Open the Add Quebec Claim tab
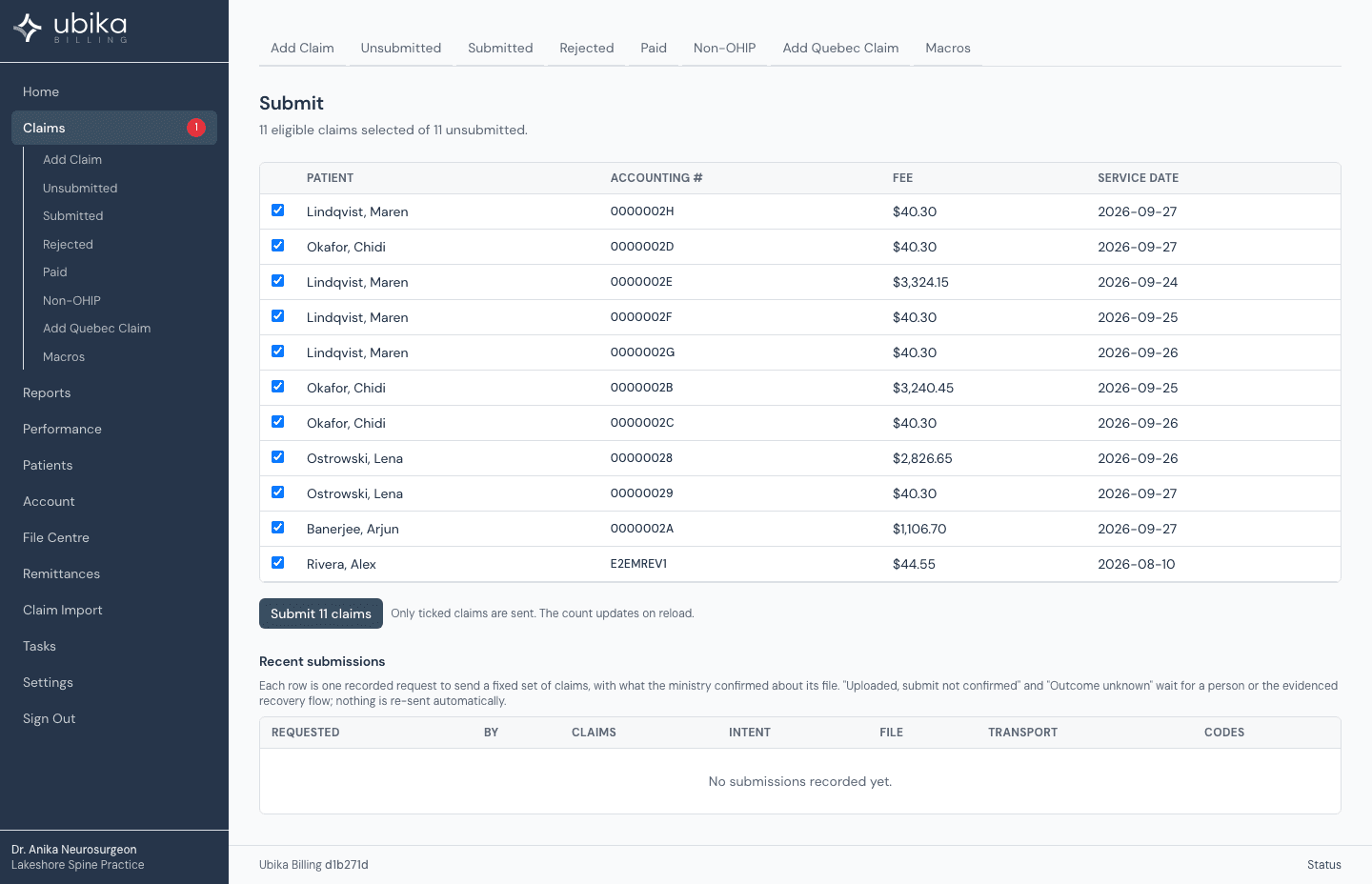Image resolution: width=1372 pixels, height=884 pixels. (840, 48)
